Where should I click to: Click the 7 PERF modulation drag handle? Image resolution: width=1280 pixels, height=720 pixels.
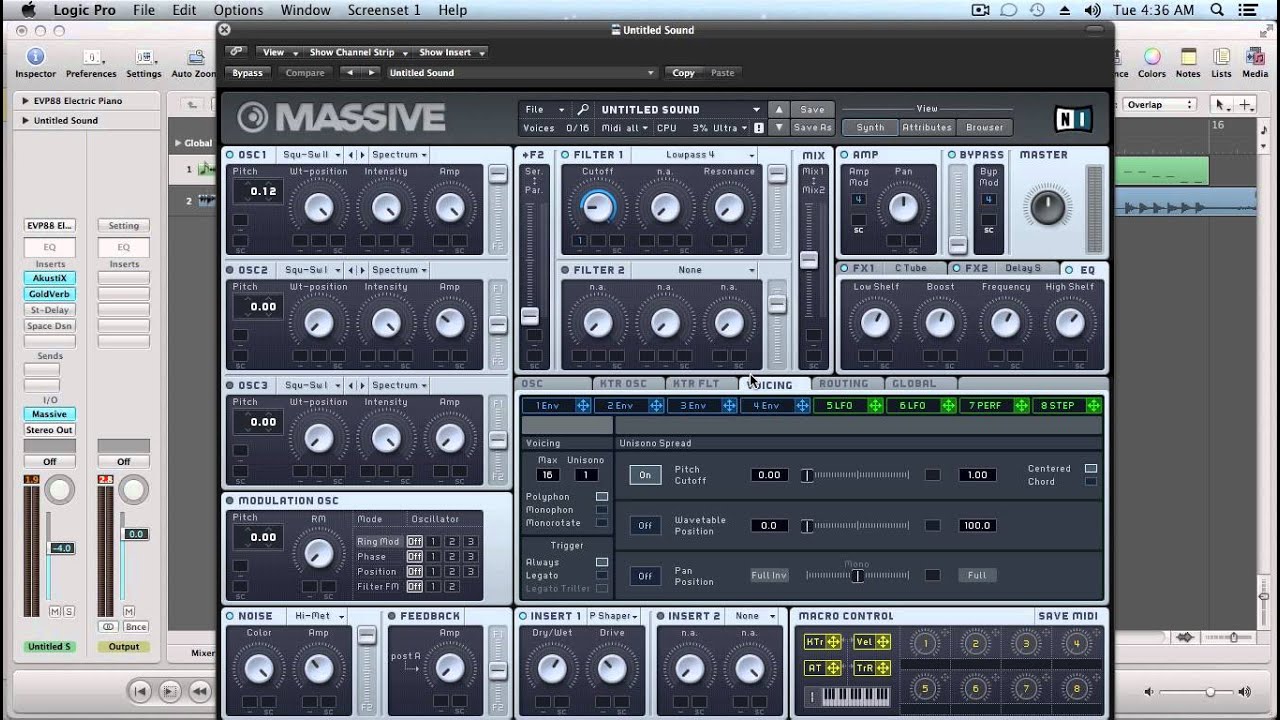point(1021,405)
